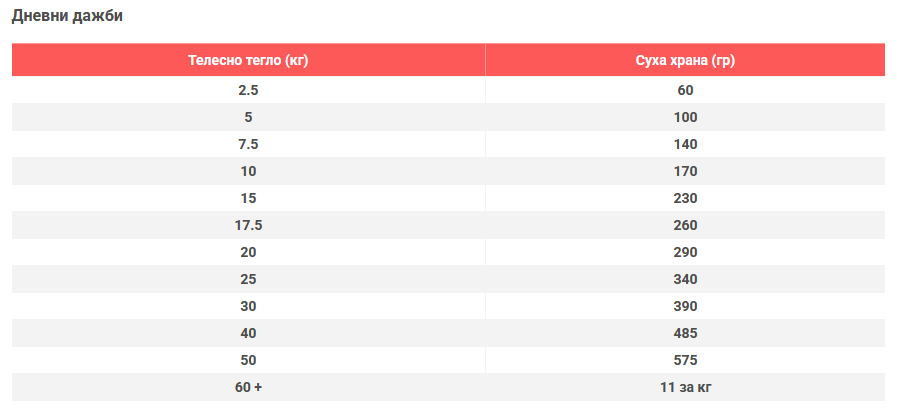
Task: Select the 2.5 body weight cell
Action: [x=248, y=90]
